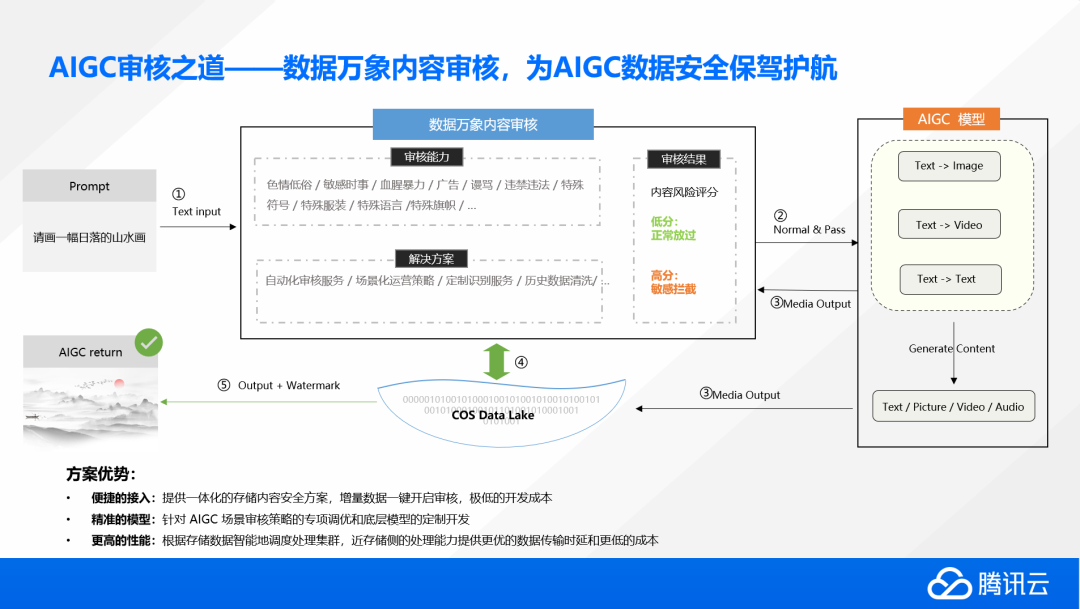Click the Prompt box
The image size is (1080, 609).
coord(88,186)
